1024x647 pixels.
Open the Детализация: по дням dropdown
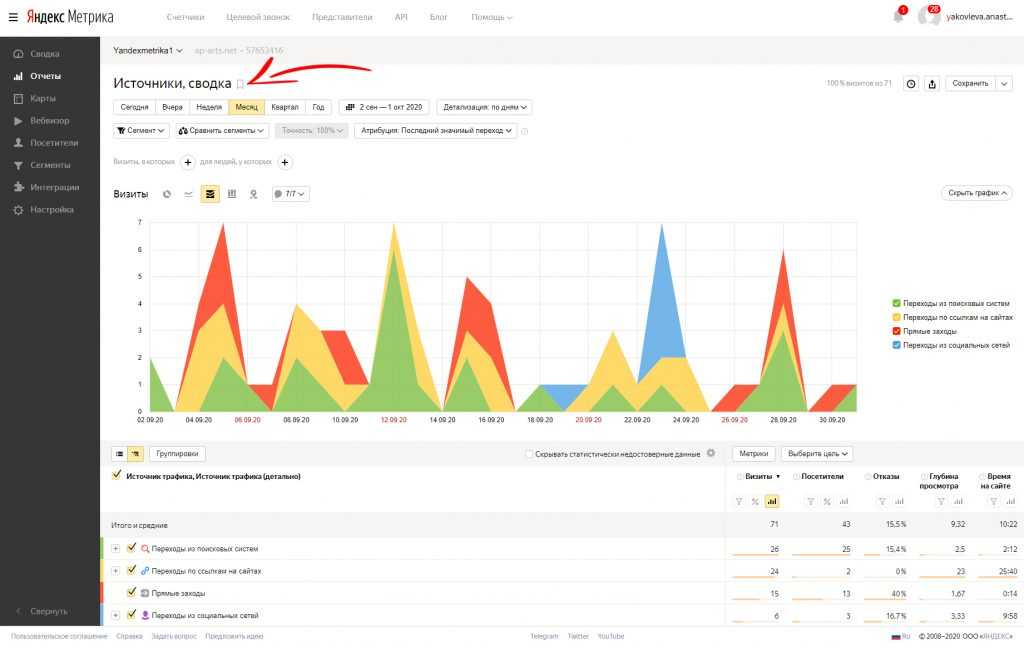[x=485, y=107]
